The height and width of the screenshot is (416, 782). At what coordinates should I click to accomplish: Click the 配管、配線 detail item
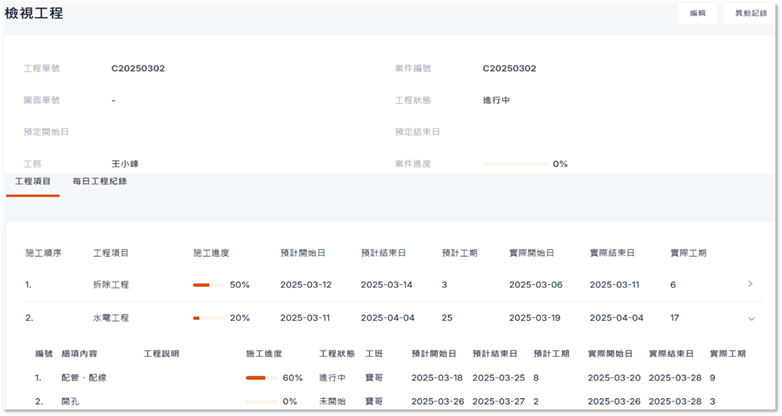click(84, 378)
